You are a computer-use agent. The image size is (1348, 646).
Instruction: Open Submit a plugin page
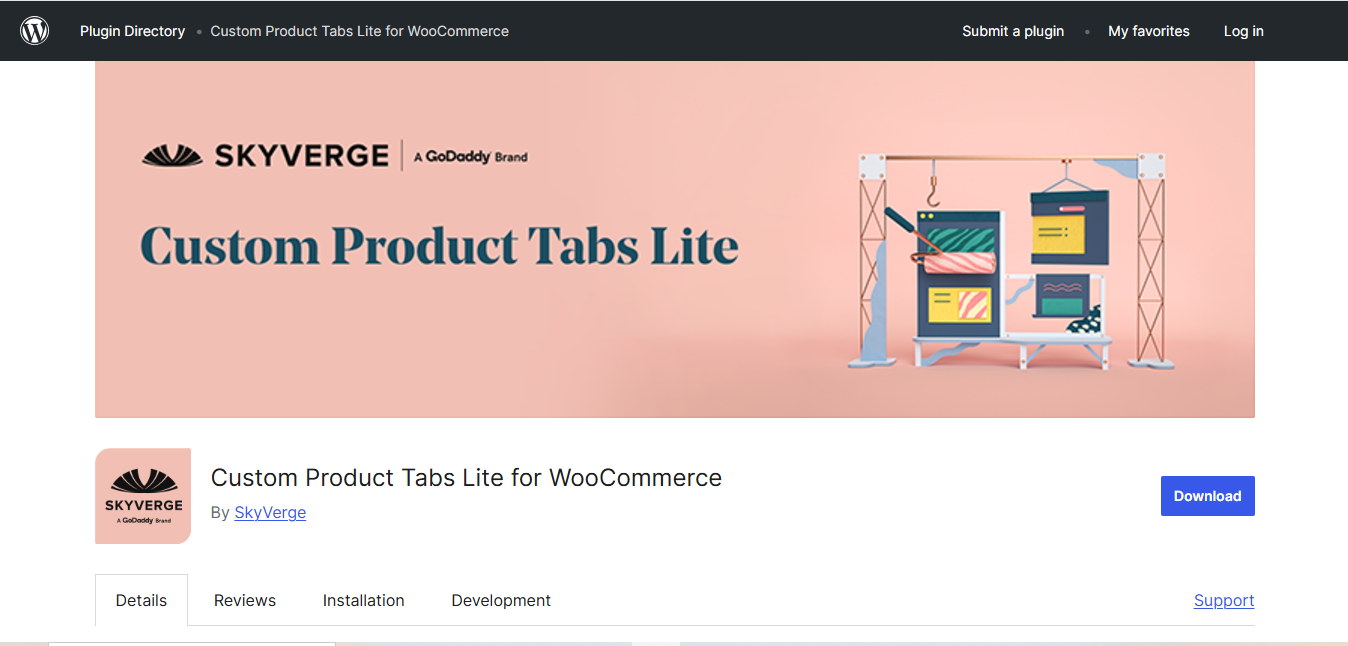(1013, 31)
